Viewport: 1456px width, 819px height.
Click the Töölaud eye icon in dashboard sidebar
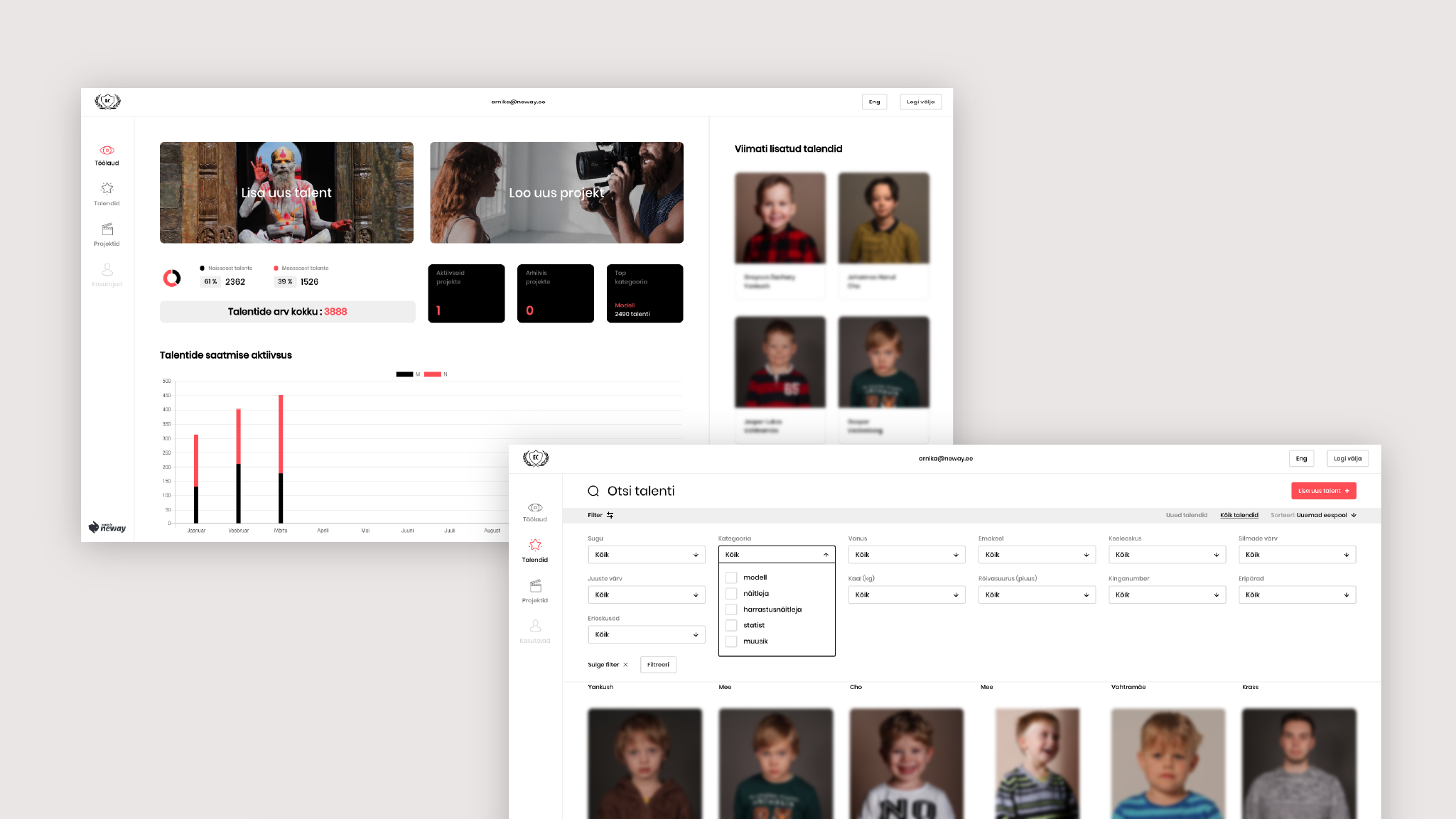pyautogui.click(x=107, y=151)
